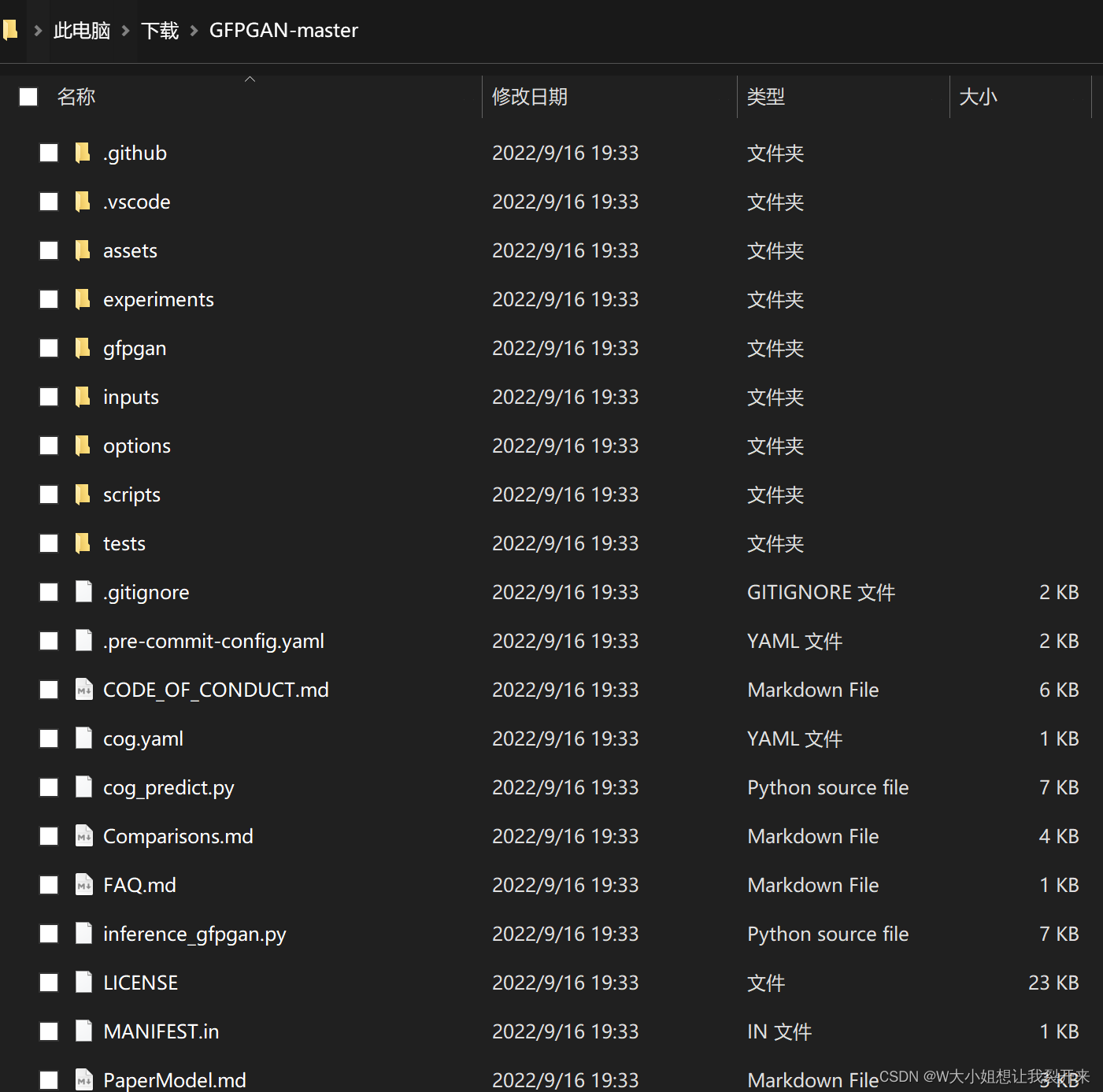
Task: Select CODE_OF_CONDUCT.md file name
Action: [x=216, y=690]
